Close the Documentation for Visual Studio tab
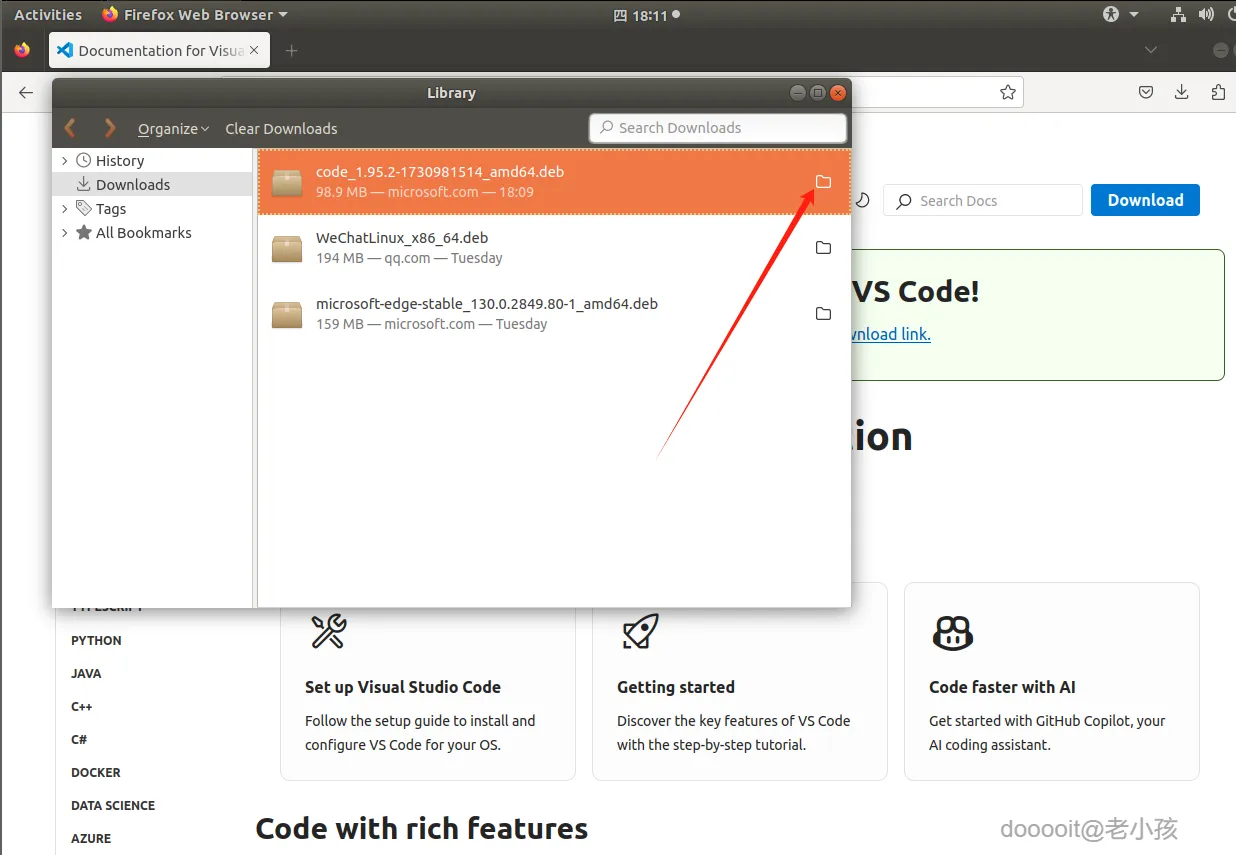The height and width of the screenshot is (855, 1236). coord(254,50)
